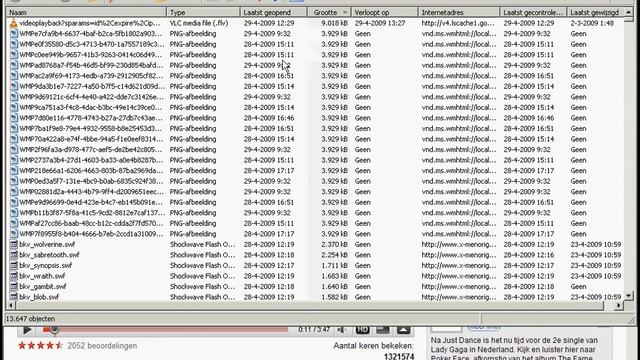Click the video seek bar playhead handle
This screenshot has height=360, width=640.
click(54, 330)
